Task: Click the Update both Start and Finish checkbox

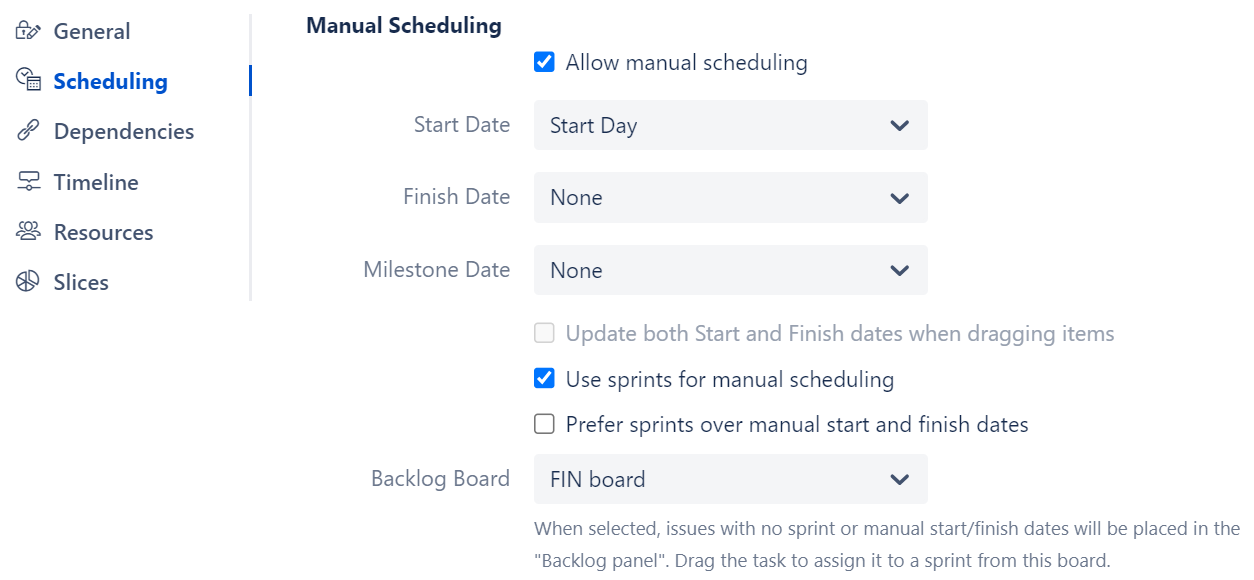Action: pos(544,332)
